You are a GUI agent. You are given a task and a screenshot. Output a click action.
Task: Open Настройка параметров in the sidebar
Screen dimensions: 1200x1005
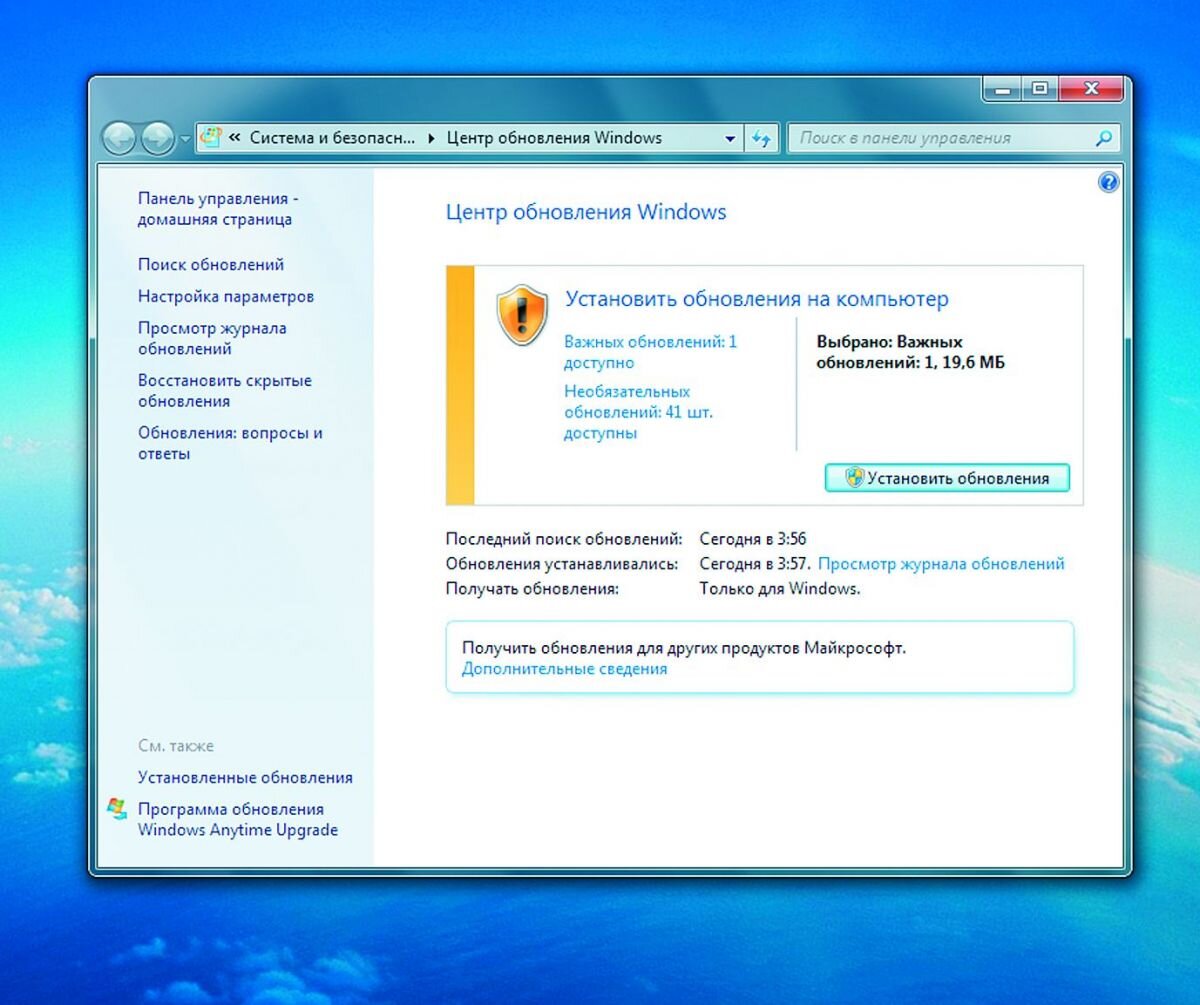224,296
